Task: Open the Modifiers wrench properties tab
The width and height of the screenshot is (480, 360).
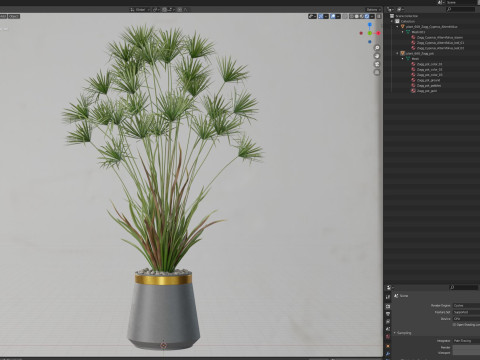Action: pyautogui.click(x=388, y=354)
